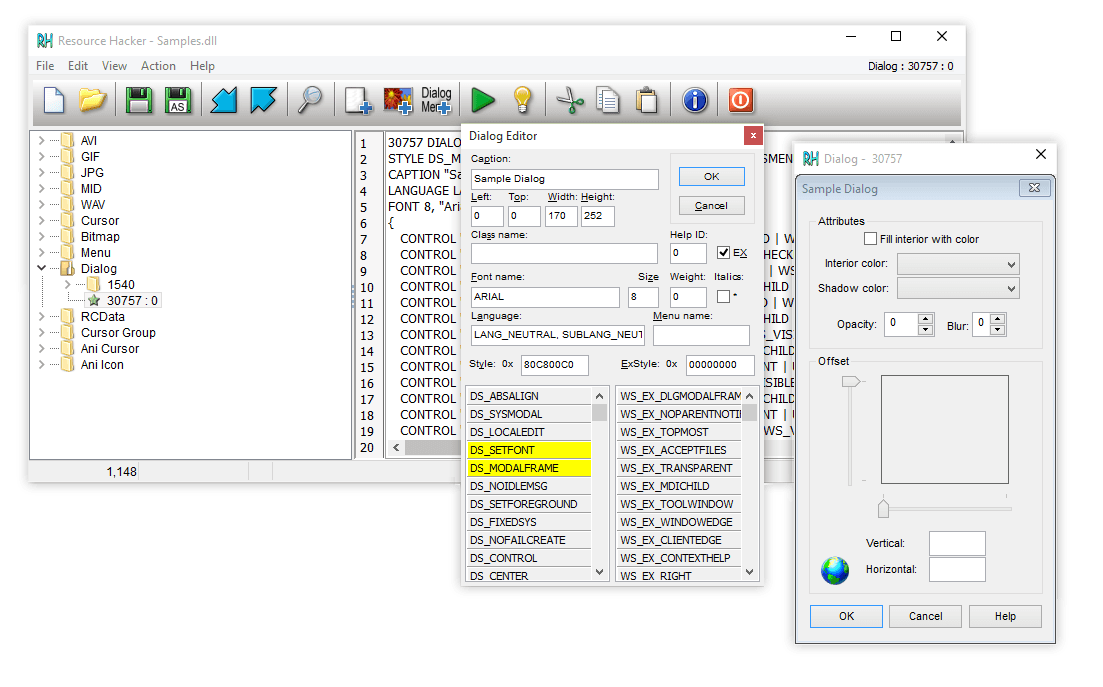Toggle WS_EX_TOPMOST extended style flag
Viewport: 1103px width, 687px height.
tap(679, 432)
